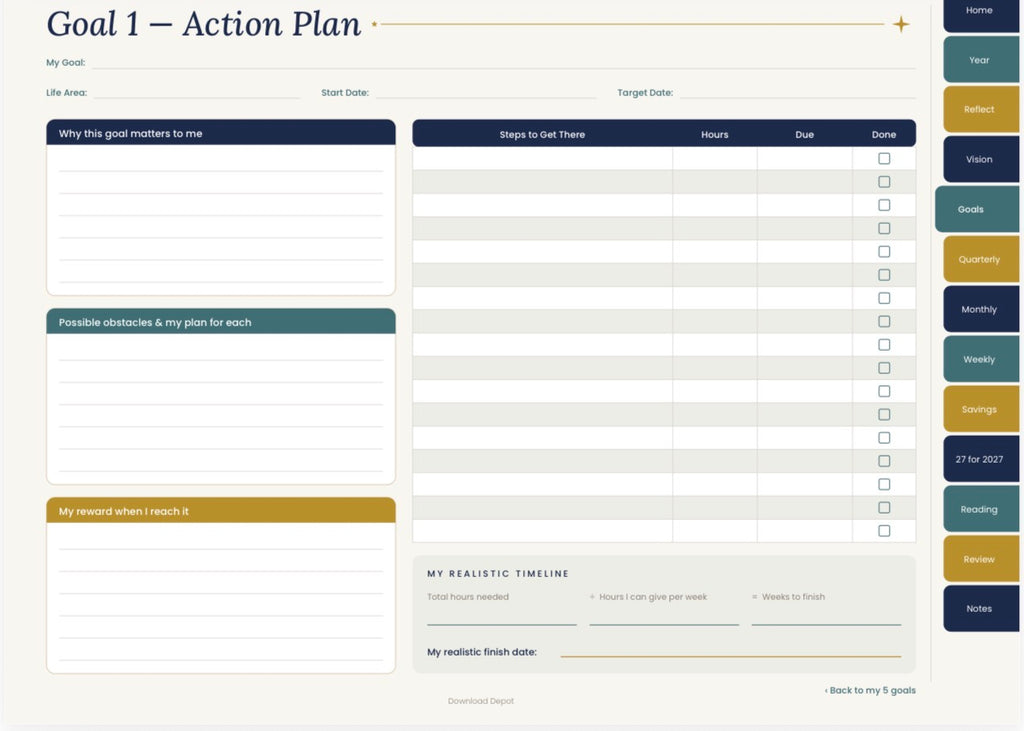This screenshot has width=1024, height=731.
Task: Click the Why this goal matters to me header
Action: point(221,133)
